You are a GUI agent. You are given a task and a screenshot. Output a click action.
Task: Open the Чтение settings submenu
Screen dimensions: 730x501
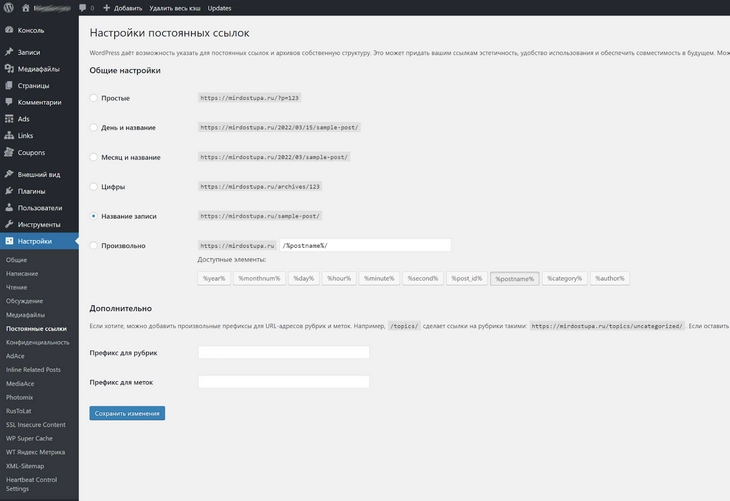pos(16,287)
